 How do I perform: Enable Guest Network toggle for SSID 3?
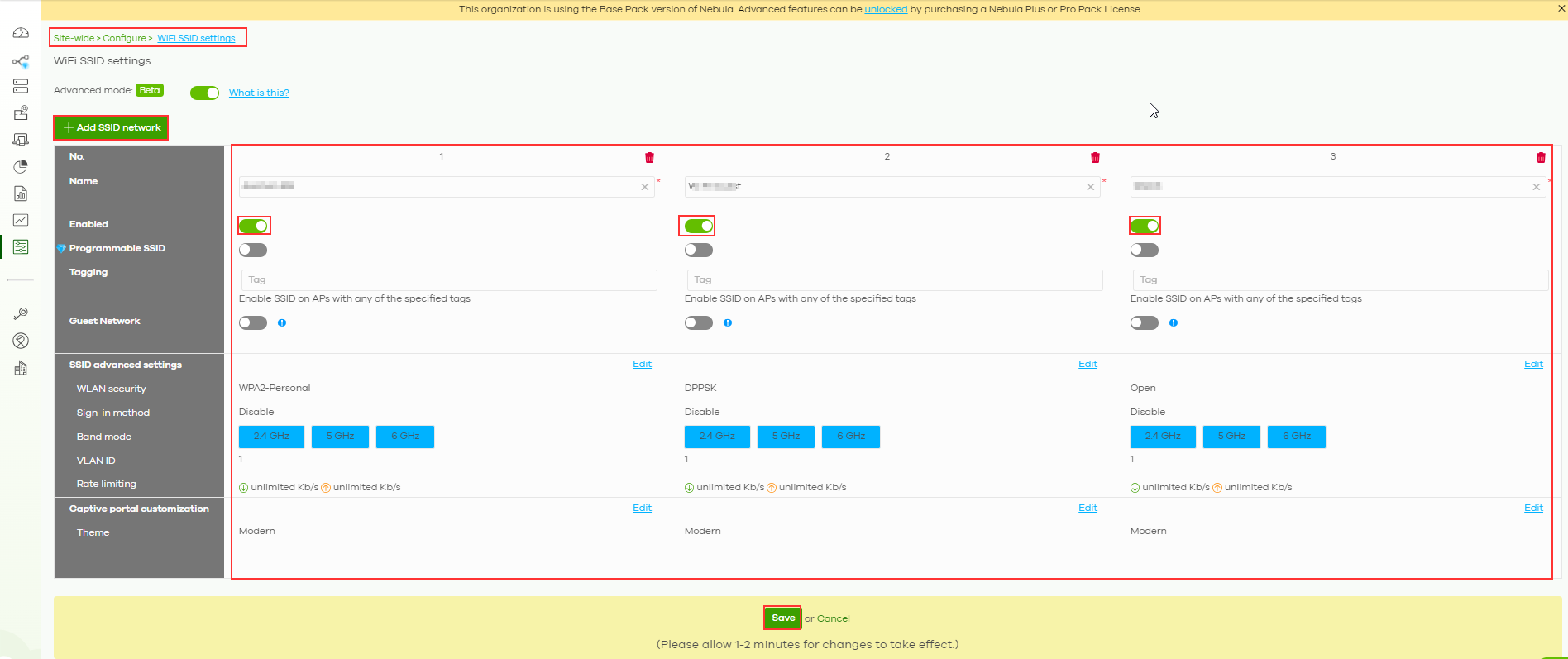coord(1144,322)
